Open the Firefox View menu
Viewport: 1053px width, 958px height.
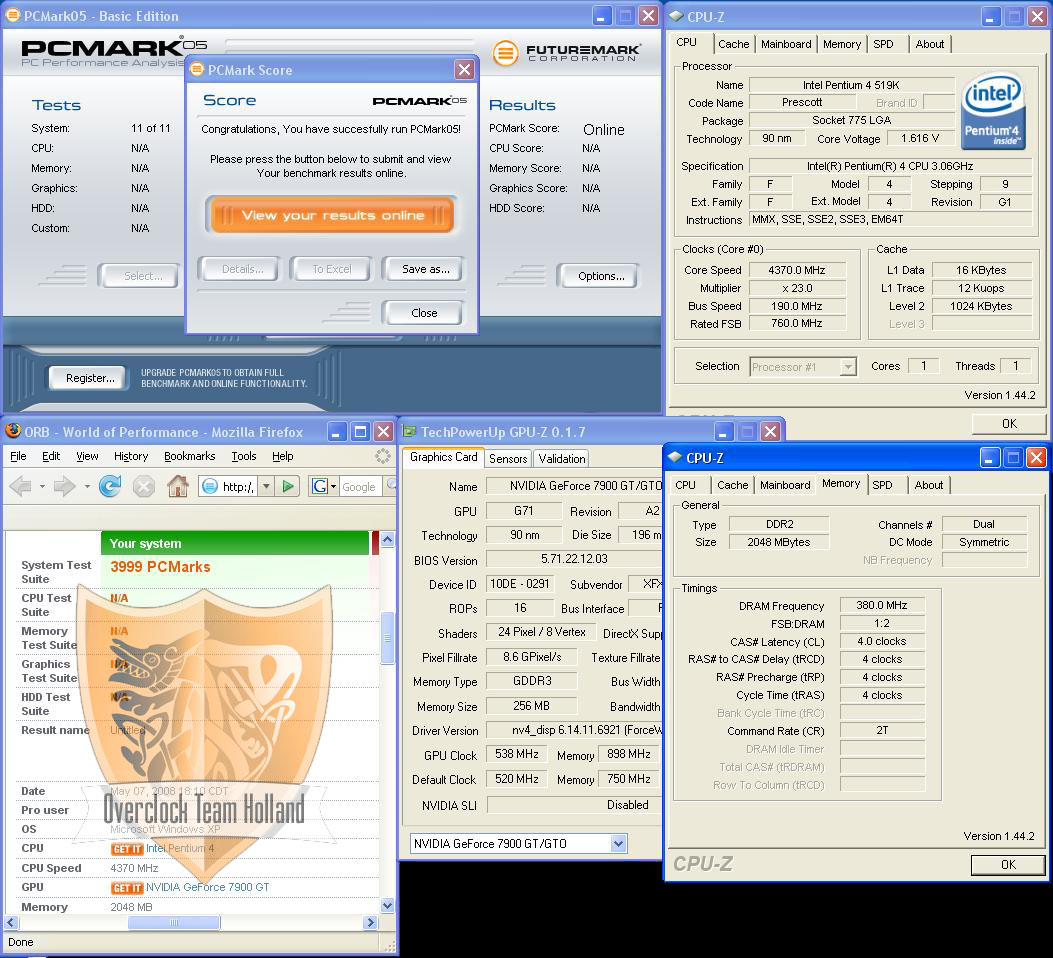[87, 457]
